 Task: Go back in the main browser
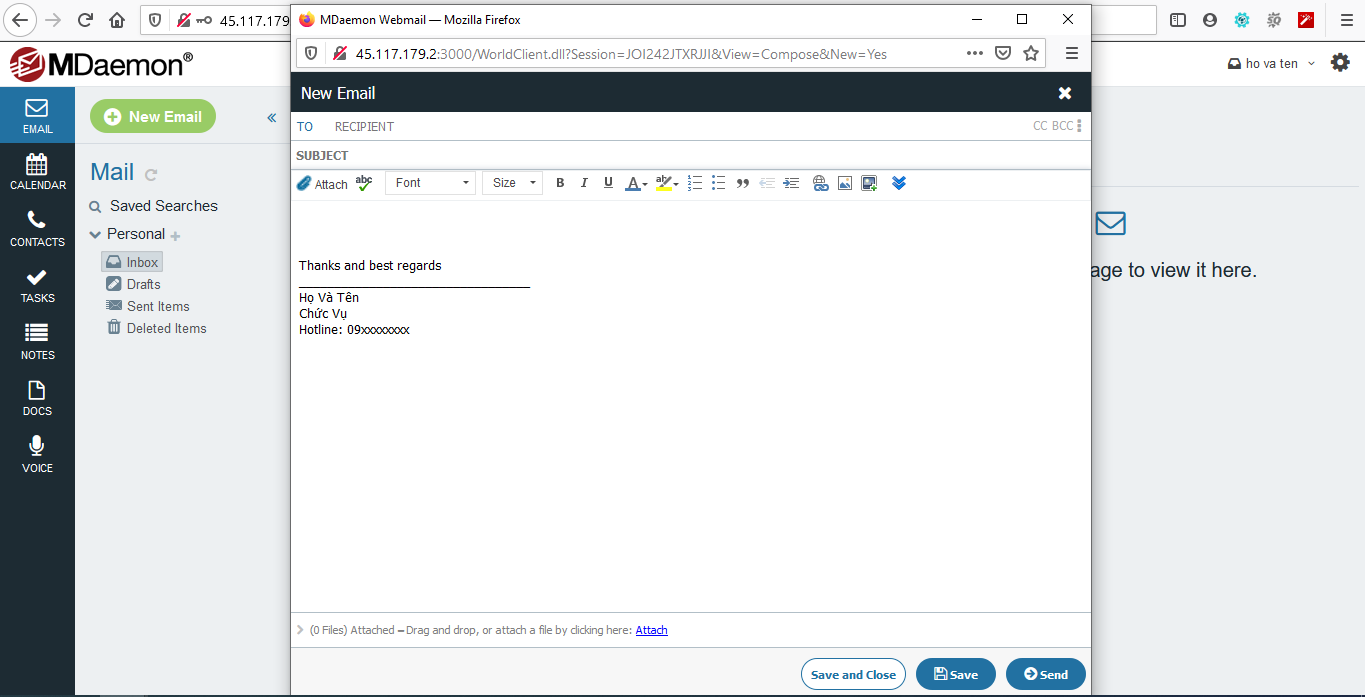point(21,19)
